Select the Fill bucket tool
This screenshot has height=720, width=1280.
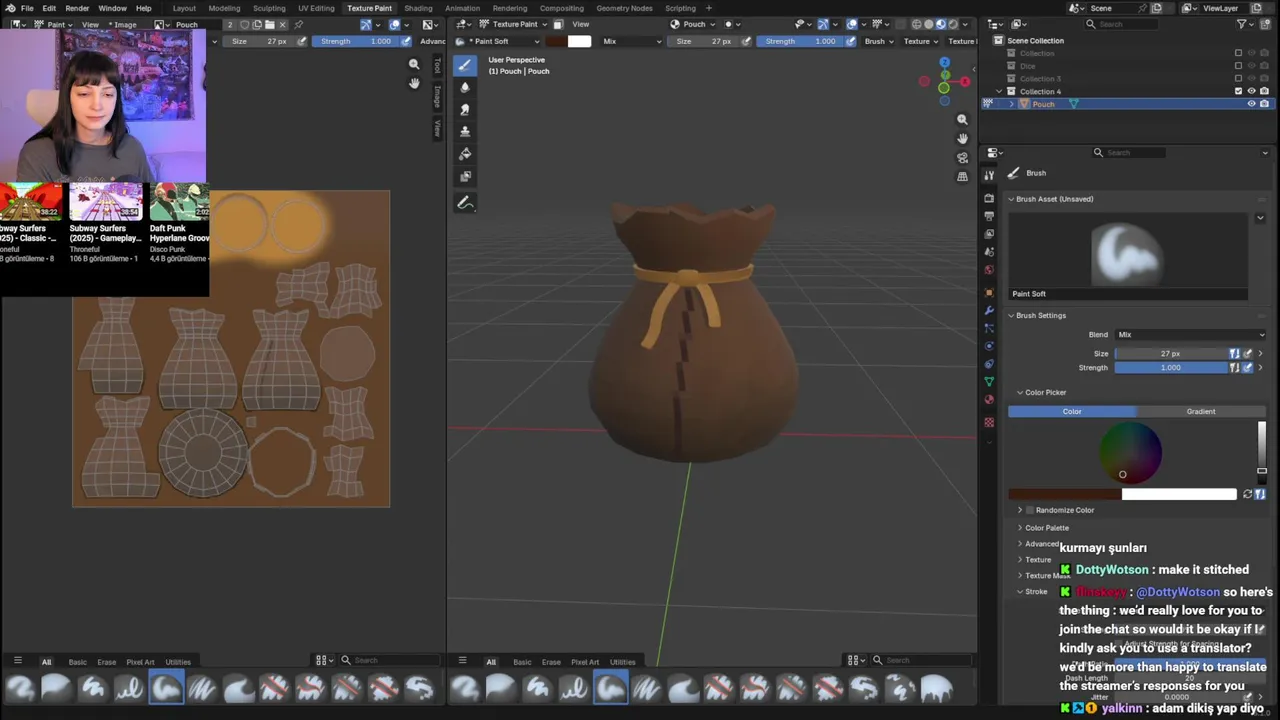point(465,154)
